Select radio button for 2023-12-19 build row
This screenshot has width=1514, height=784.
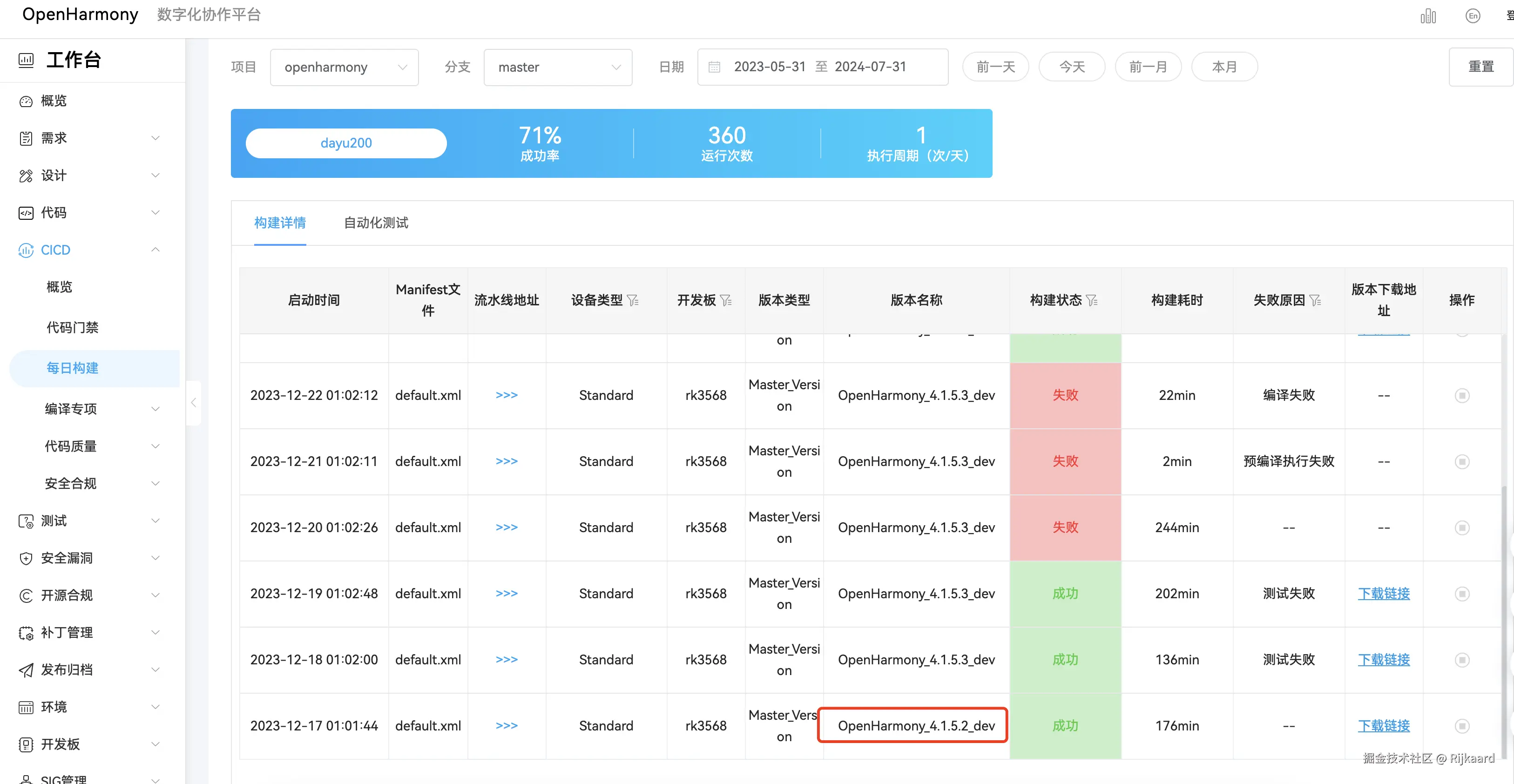click(1462, 594)
